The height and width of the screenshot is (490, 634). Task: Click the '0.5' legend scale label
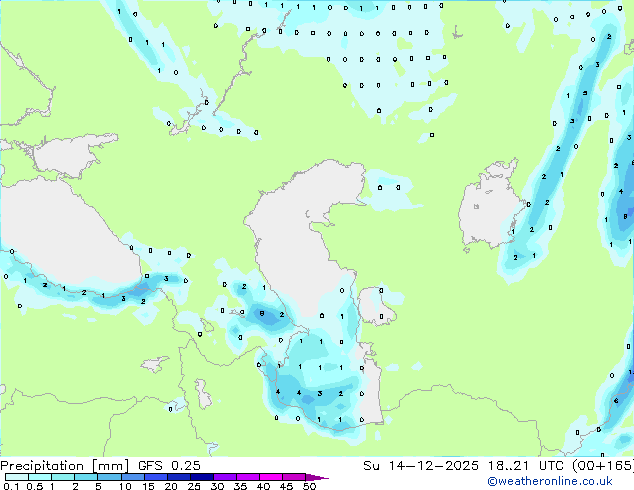coord(34,486)
